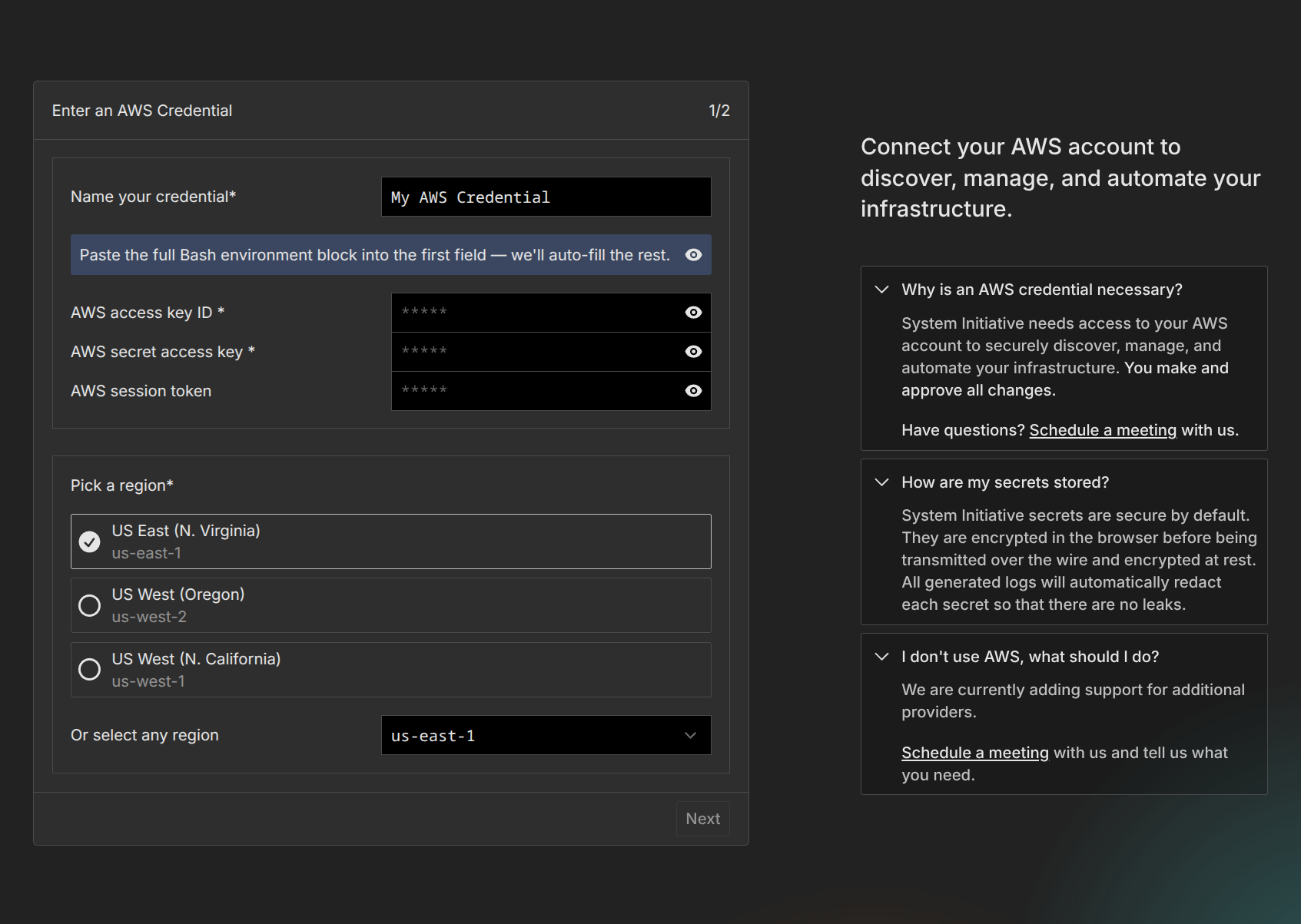Open the 'Or select any region' dropdown
1301x924 pixels.
point(546,735)
